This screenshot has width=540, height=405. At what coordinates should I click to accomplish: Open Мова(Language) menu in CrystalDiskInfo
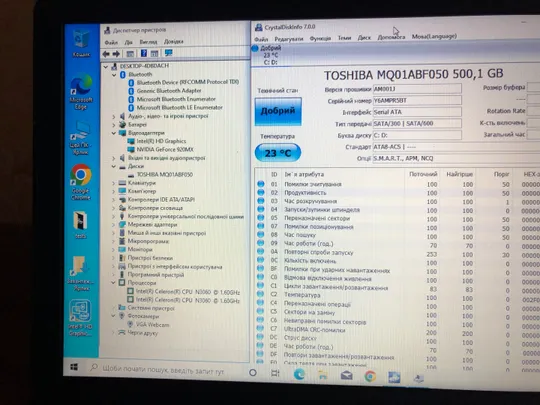coord(434,36)
